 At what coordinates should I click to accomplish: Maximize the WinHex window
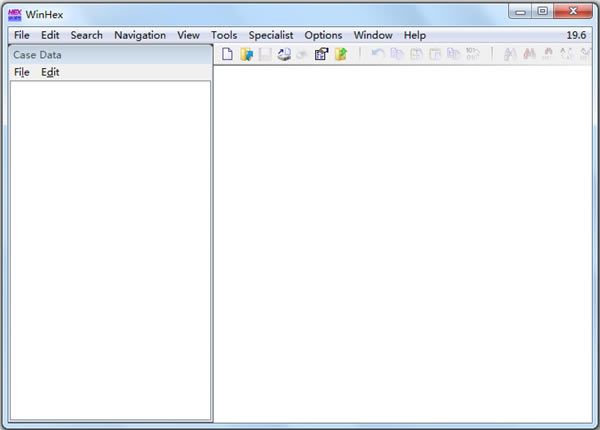(x=542, y=11)
